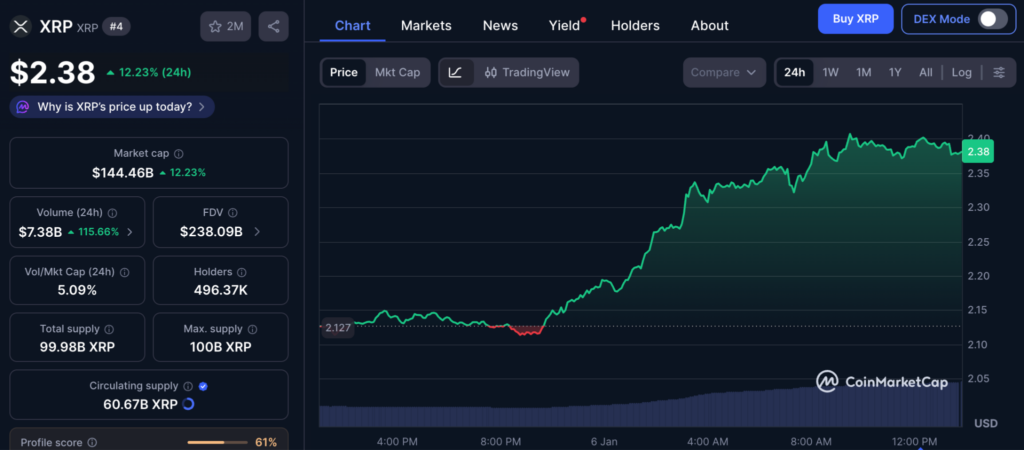Click the Profile score progress bar
Viewport: 1024px width, 450px height.
point(217,442)
